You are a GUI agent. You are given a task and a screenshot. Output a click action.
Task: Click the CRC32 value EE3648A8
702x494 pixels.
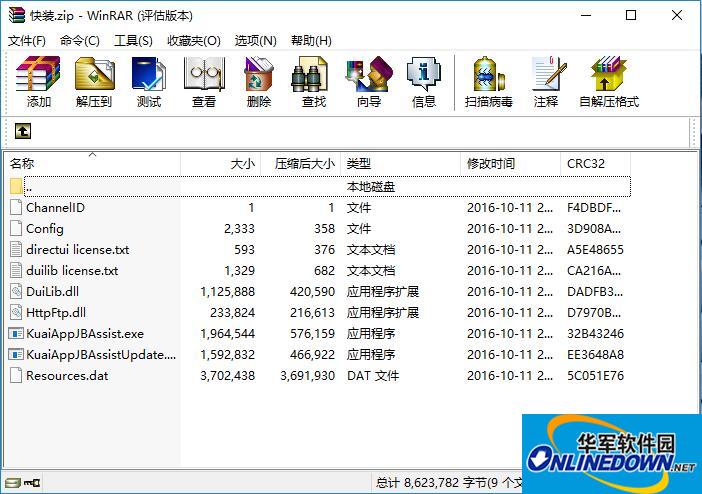coord(595,355)
